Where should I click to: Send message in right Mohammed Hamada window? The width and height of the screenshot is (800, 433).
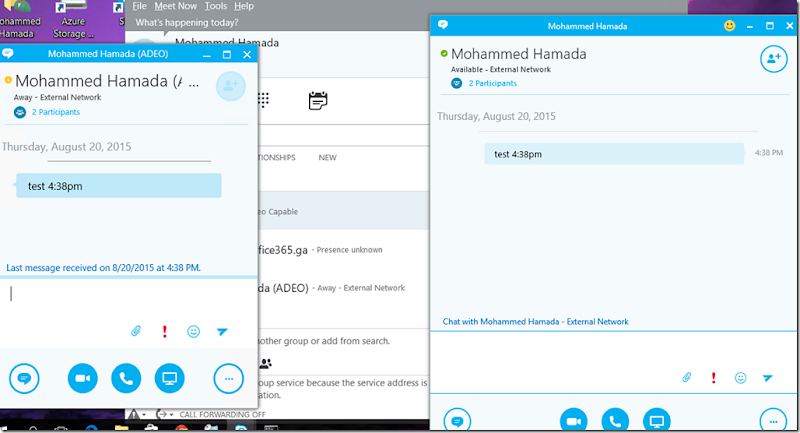point(767,378)
